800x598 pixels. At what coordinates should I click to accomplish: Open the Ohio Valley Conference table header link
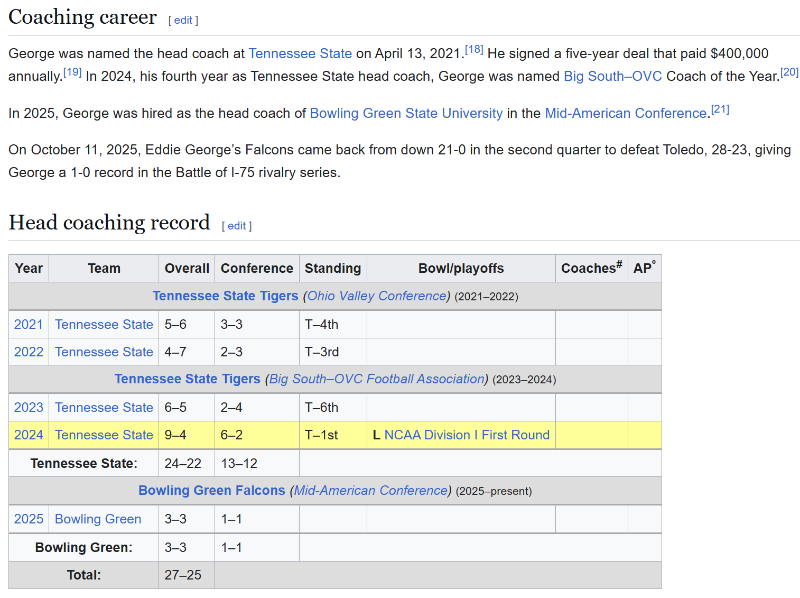tap(378, 296)
